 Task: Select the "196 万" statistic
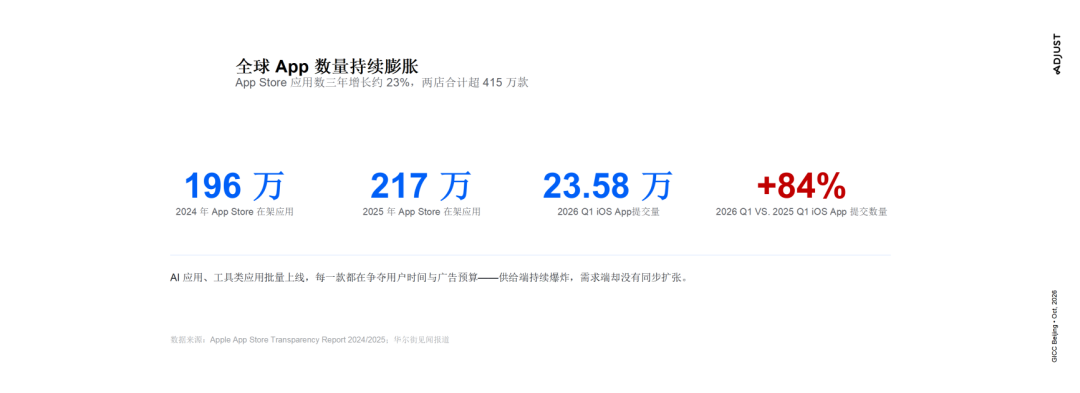(x=234, y=186)
